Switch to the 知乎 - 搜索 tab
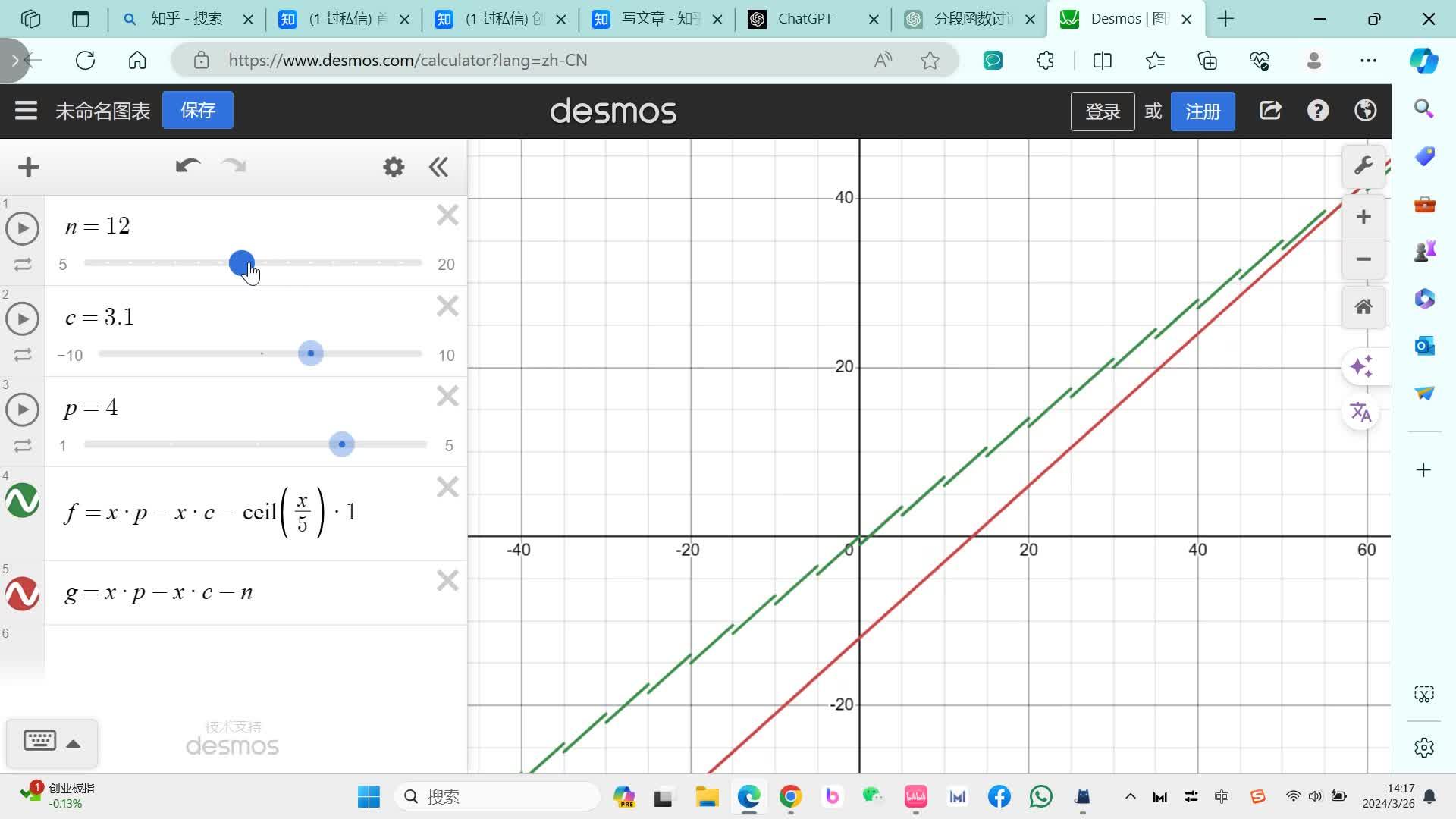The image size is (1456, 819). (187, 19)
